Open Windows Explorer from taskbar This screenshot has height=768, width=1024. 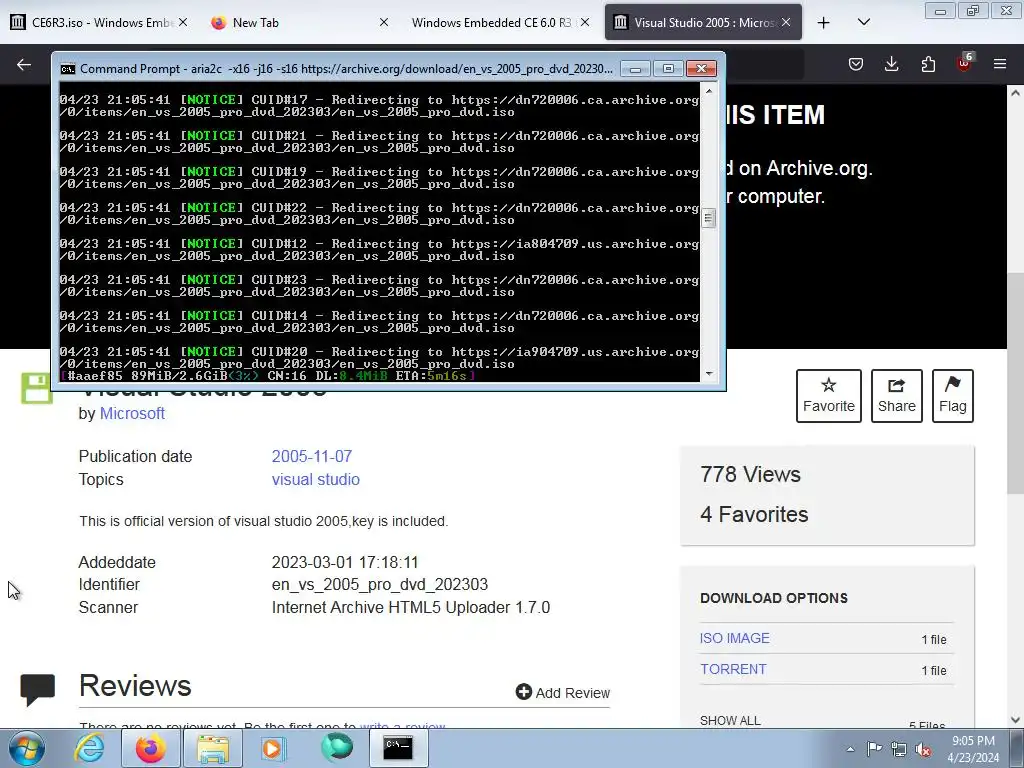click(x=213, y=748)
